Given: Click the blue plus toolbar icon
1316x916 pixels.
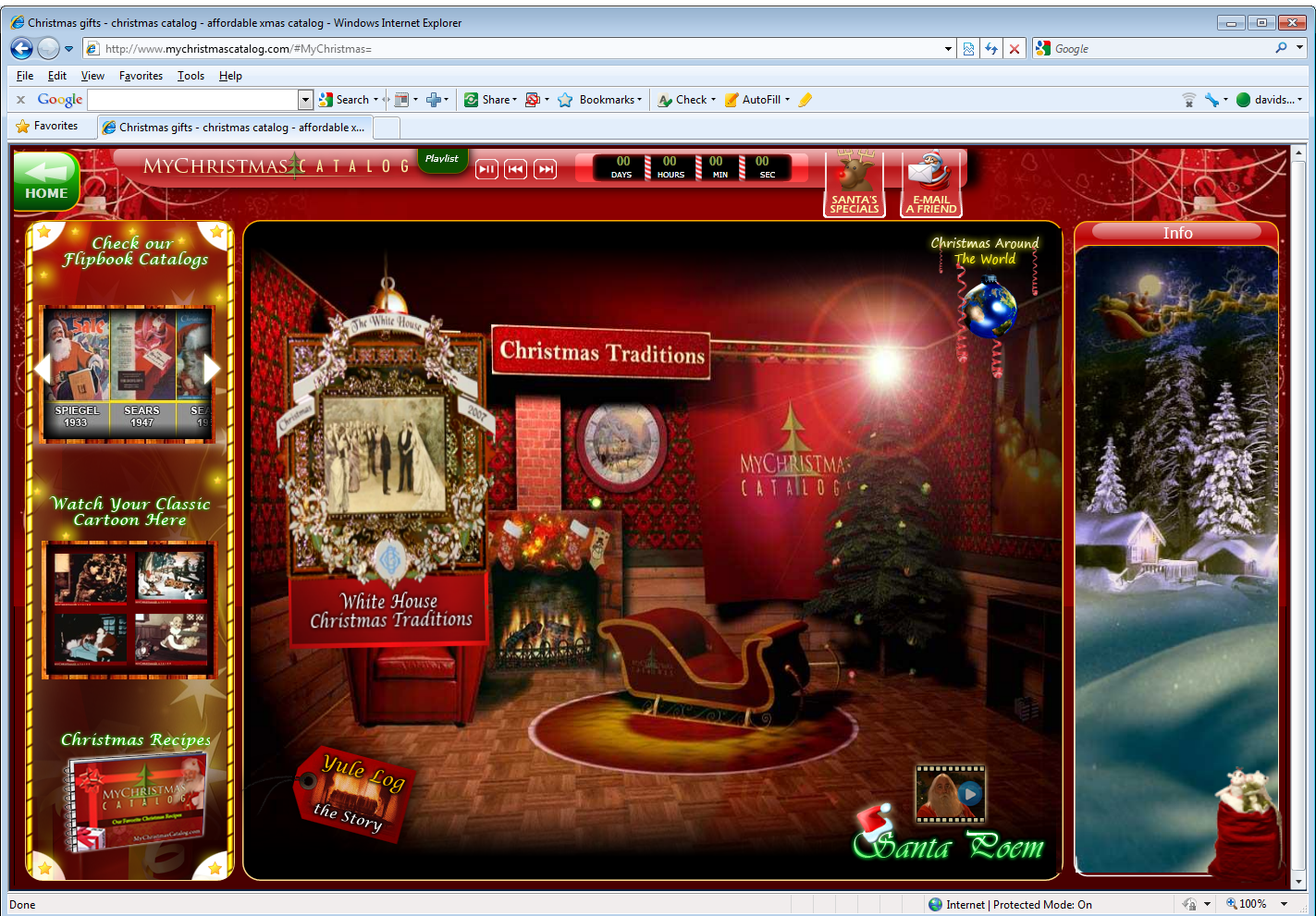Looking at the screenshot, I should [x=436, y=100].
